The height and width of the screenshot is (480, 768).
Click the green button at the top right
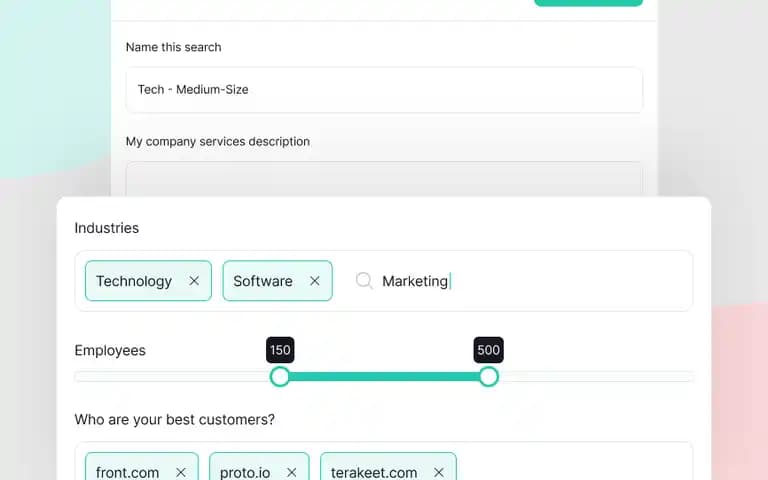(x=588, y=2)
